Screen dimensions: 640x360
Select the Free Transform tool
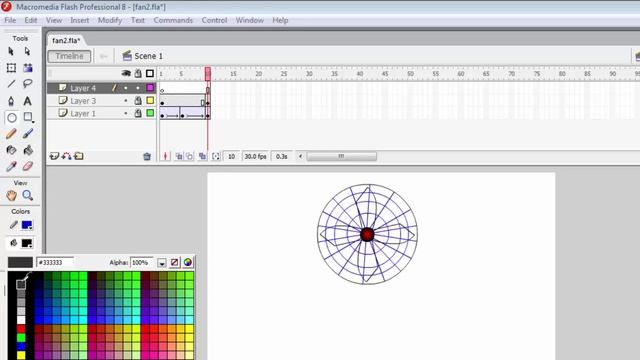[11, 68]
